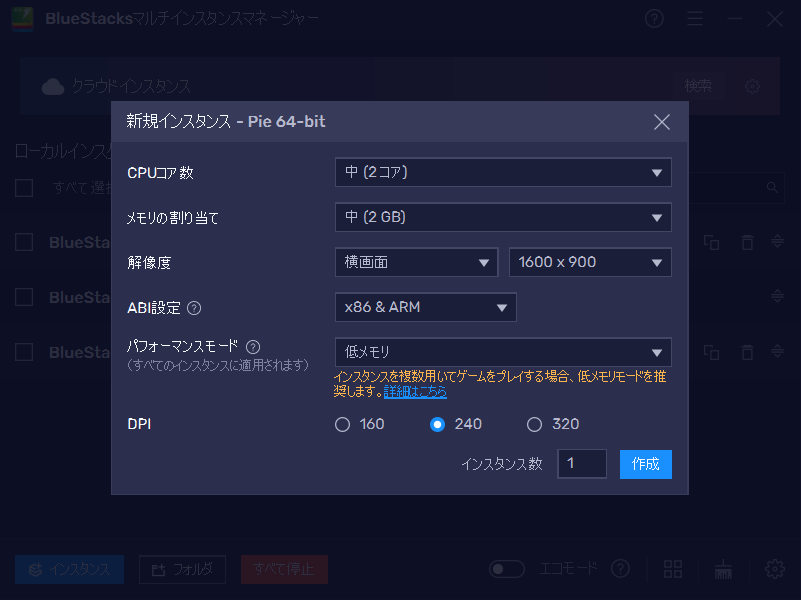Click the 作成 create button

[x=646, y=464]
